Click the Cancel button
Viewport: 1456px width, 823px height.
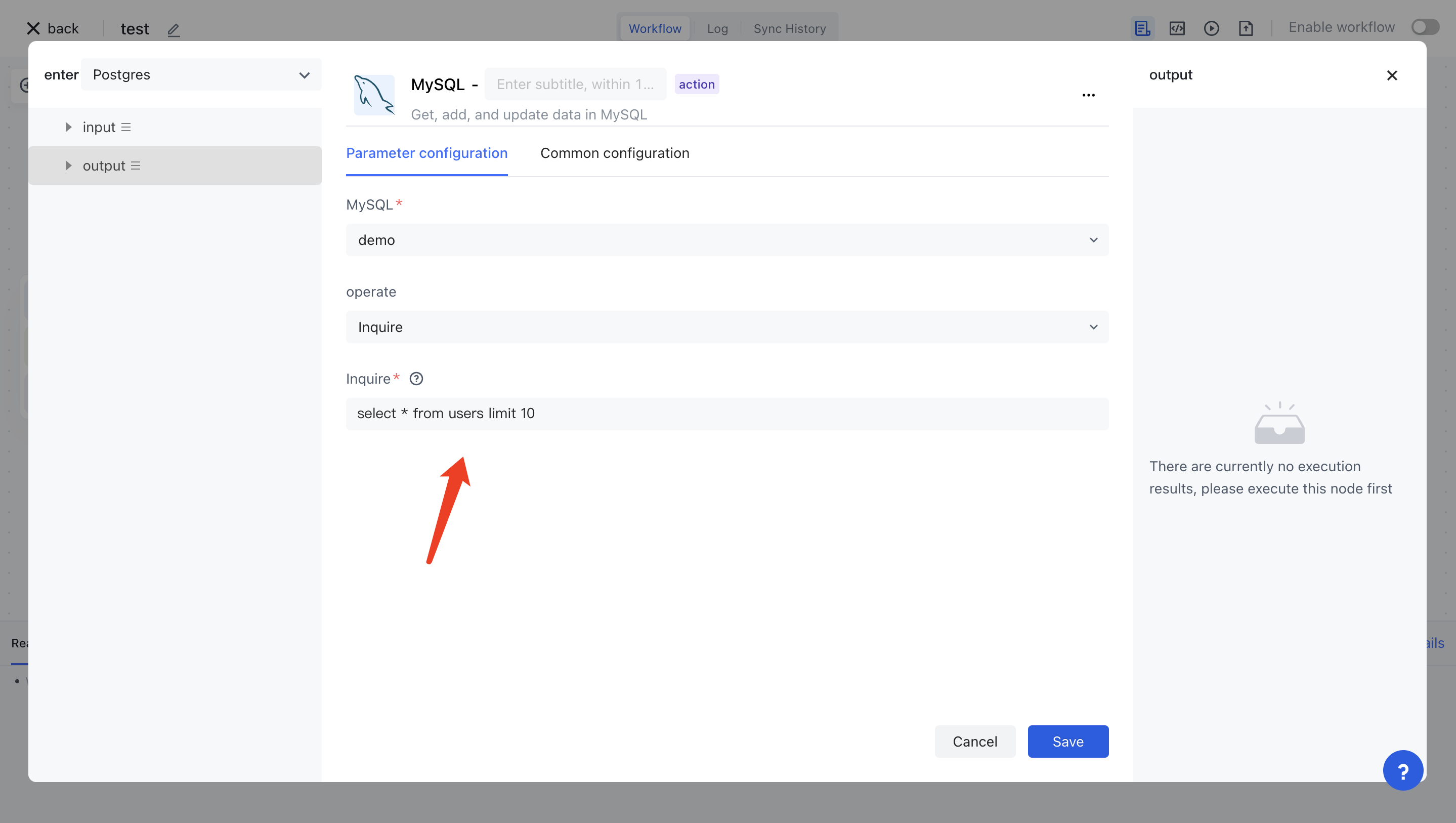974,741
